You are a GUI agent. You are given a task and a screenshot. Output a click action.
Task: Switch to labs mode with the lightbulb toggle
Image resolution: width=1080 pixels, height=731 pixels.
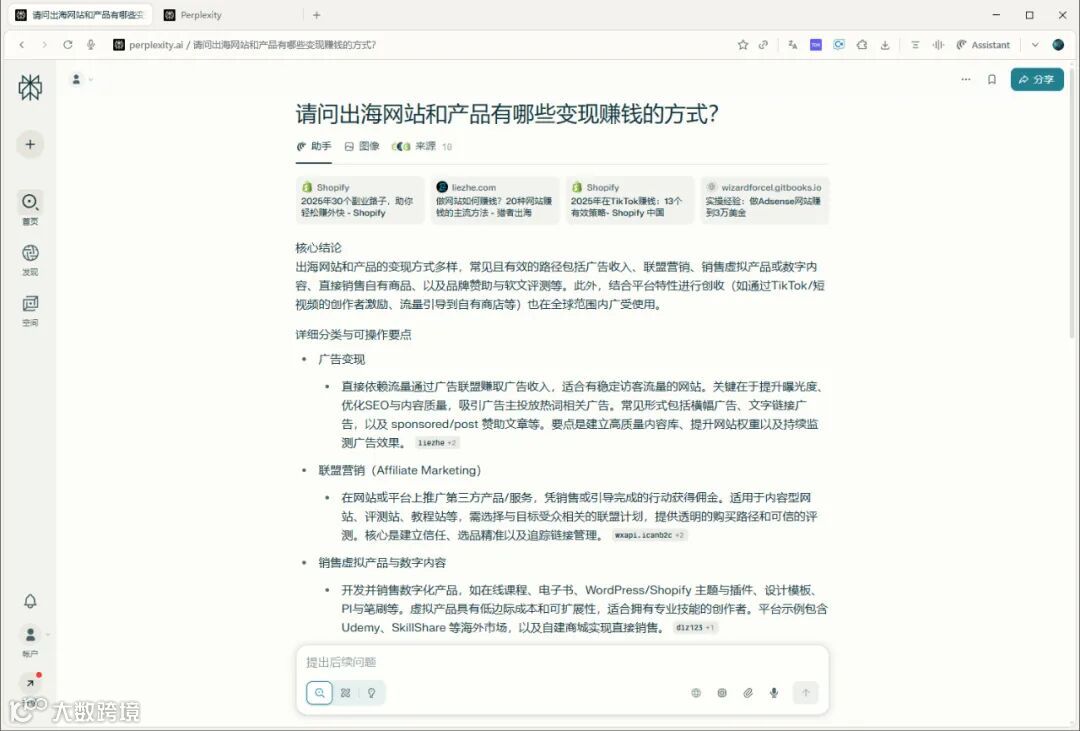pos(372,693)
